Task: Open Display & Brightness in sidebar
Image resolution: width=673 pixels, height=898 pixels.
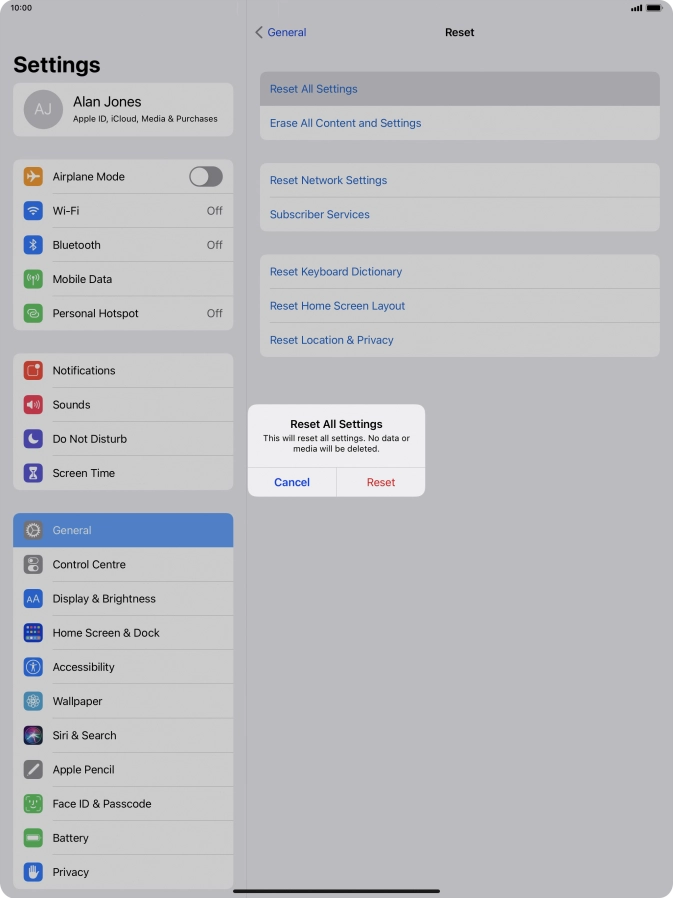Action: coord(123,598)
